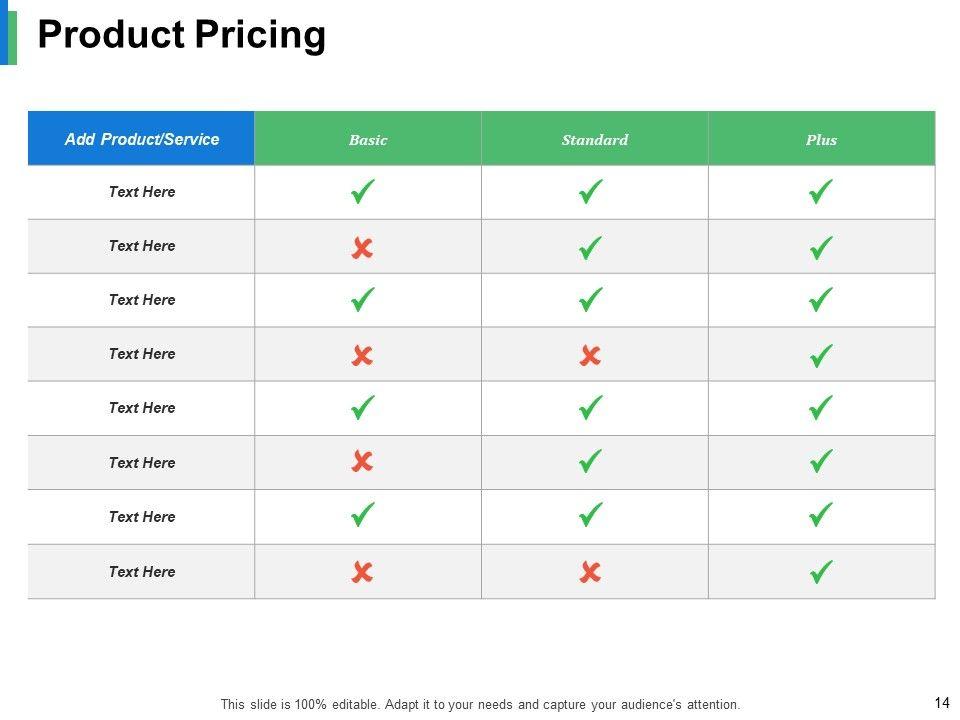This screenshot has height=720, width=960.
Task: Click the green checkmark in Plus column, fourth row
Action: click(820, 355)
